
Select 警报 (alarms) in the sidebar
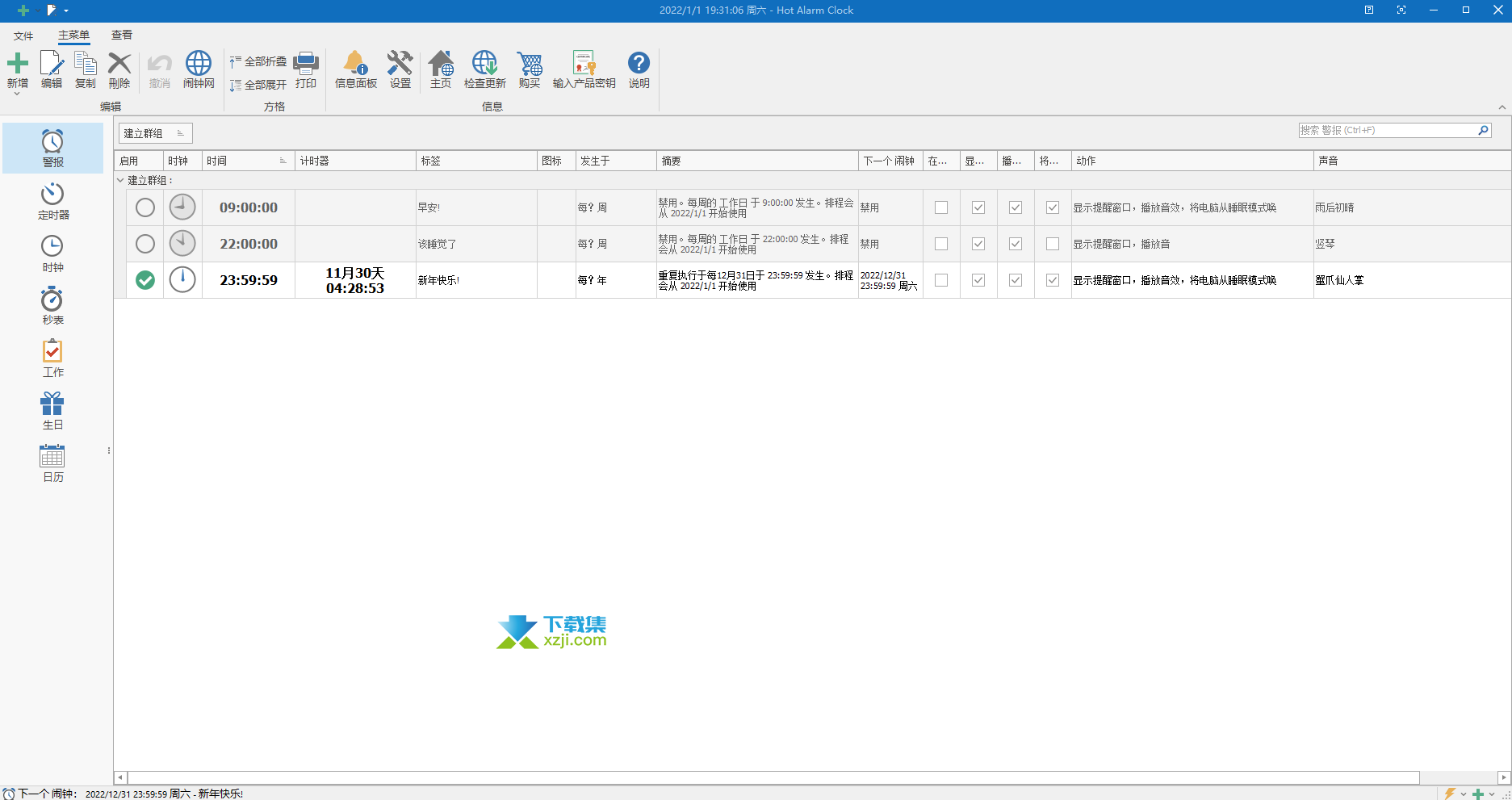52,148
